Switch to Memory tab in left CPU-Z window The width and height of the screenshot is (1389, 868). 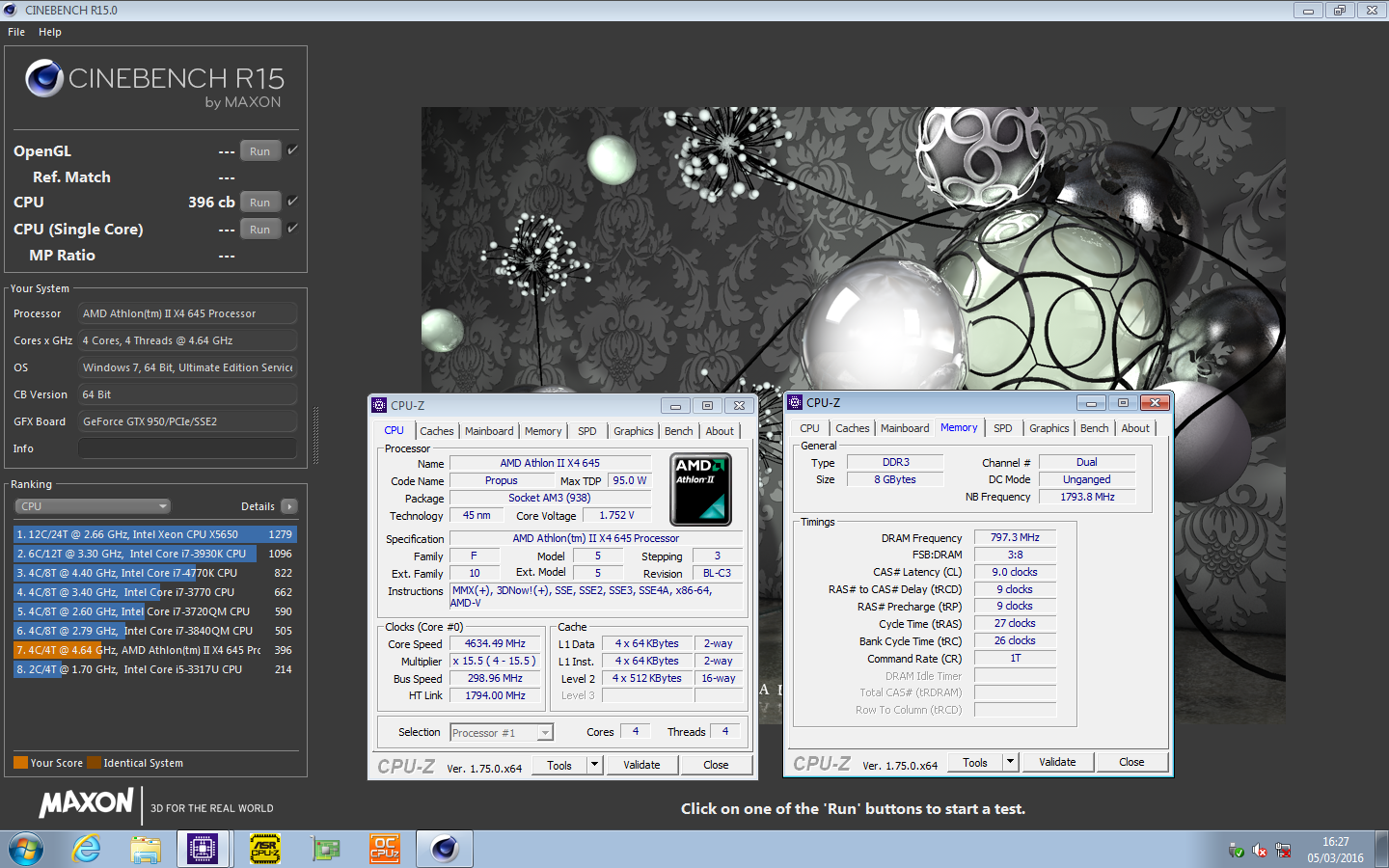(x=543, y=431)
